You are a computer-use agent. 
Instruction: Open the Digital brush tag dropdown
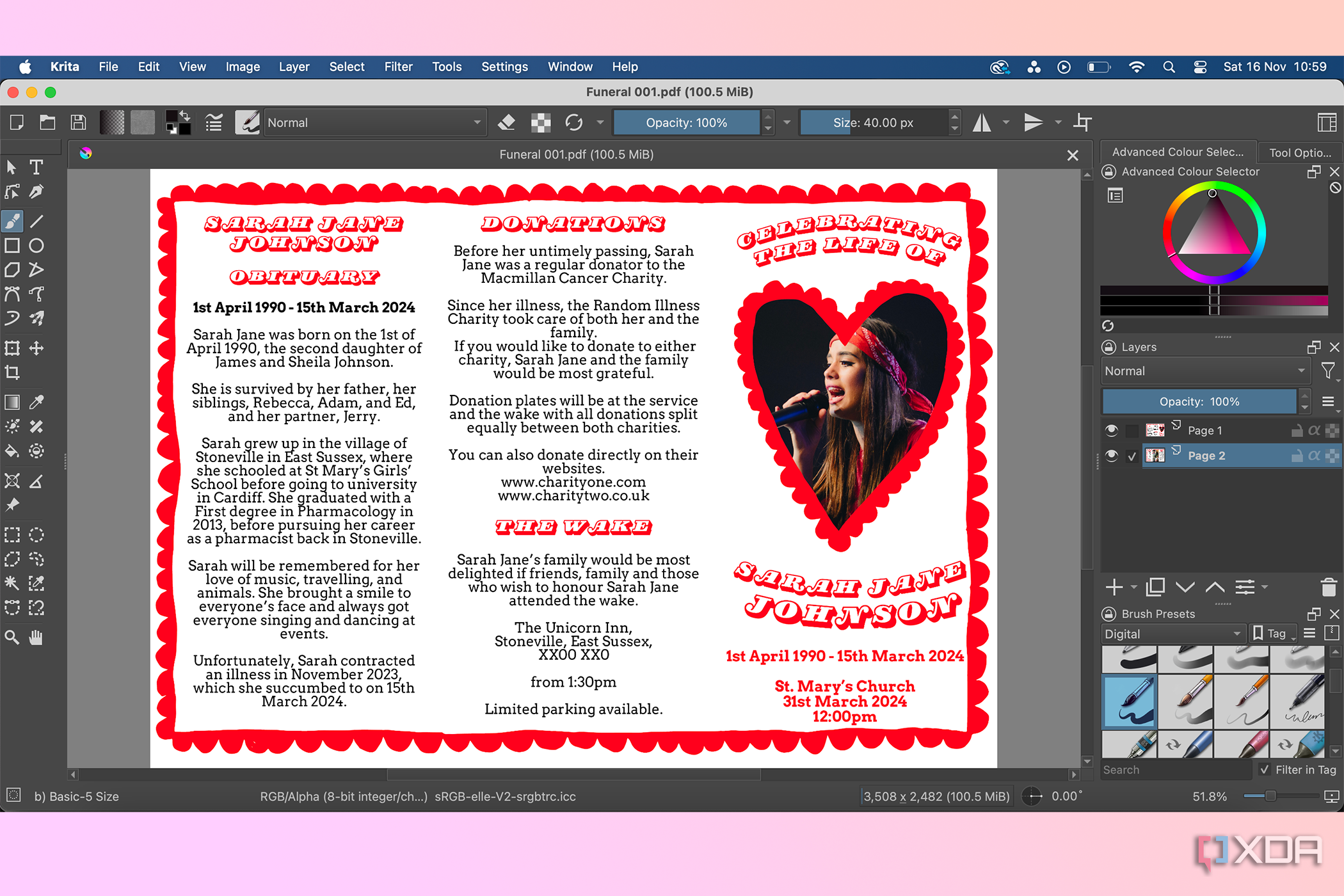click(x=1172, y=634)
